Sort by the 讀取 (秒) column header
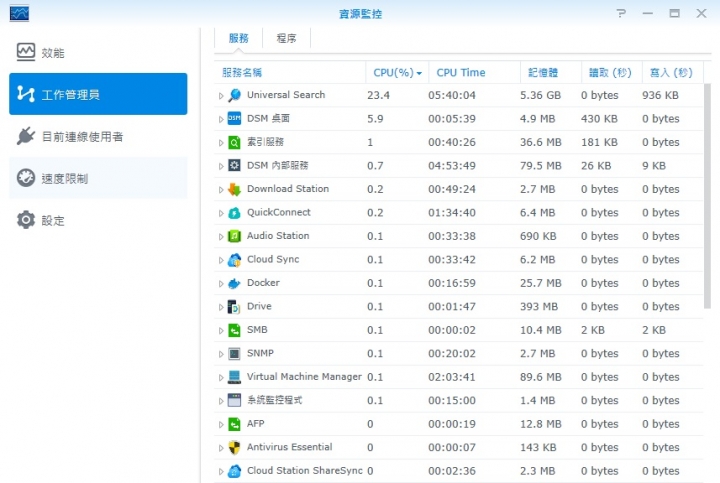The image size is (720, 483). click(x=612, y=73)
